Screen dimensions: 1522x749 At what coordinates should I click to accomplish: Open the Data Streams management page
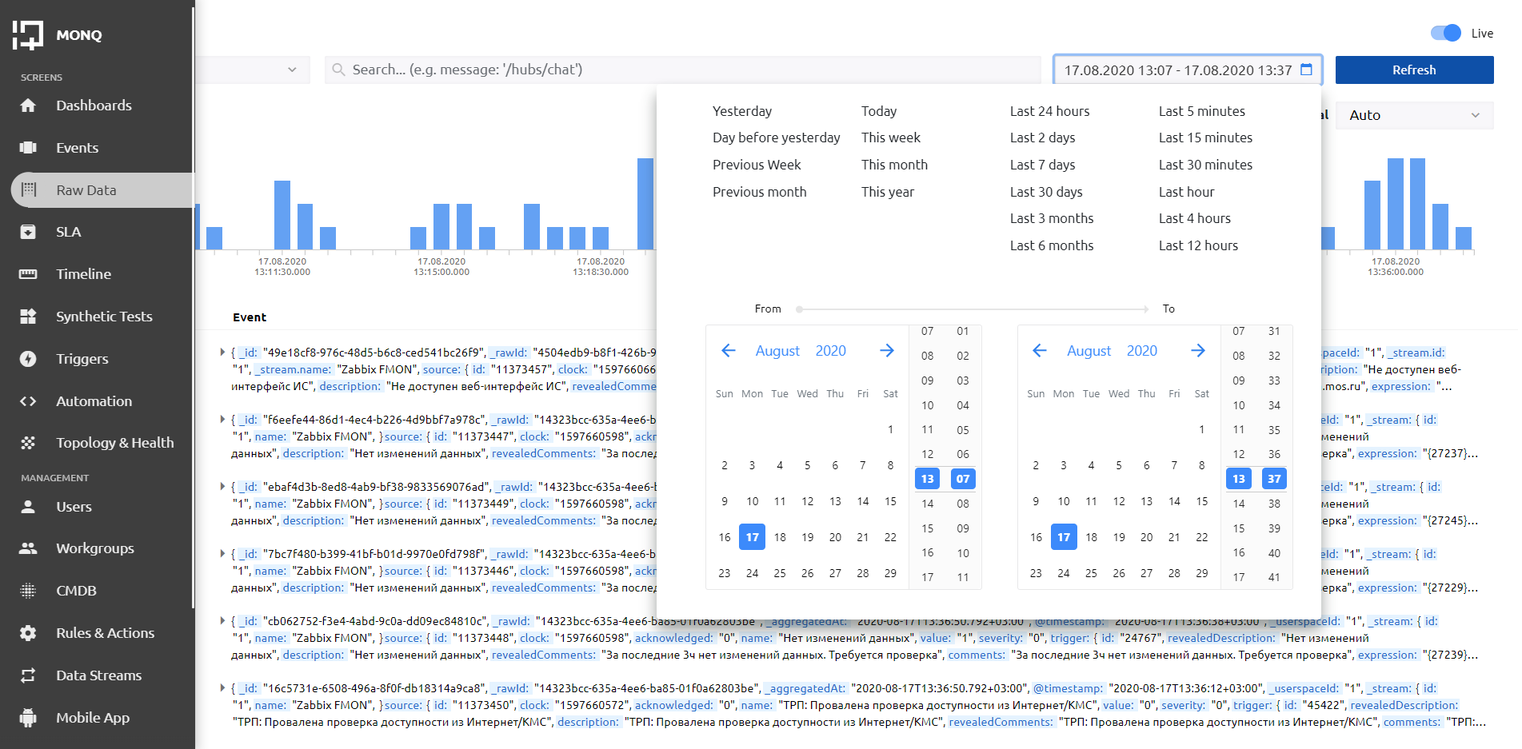point(97,675)
